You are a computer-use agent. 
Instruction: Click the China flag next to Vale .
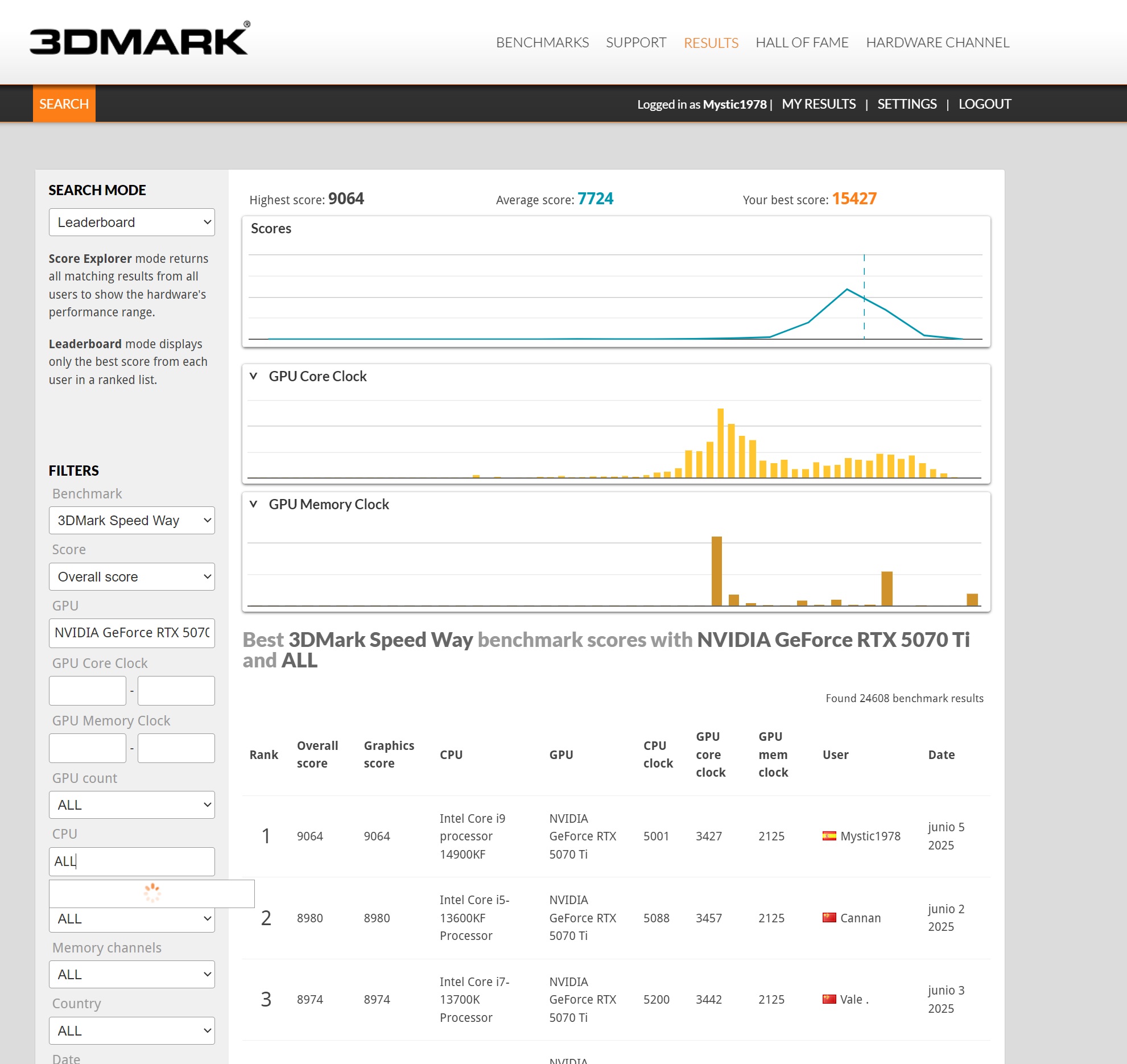click(829, 999)
